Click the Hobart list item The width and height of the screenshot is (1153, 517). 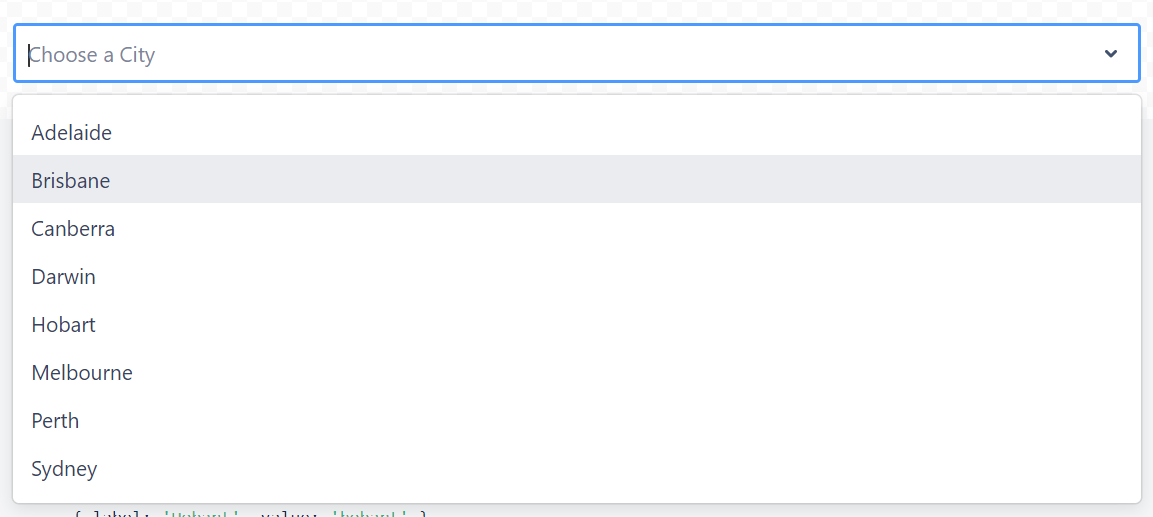tap(64, 325)
